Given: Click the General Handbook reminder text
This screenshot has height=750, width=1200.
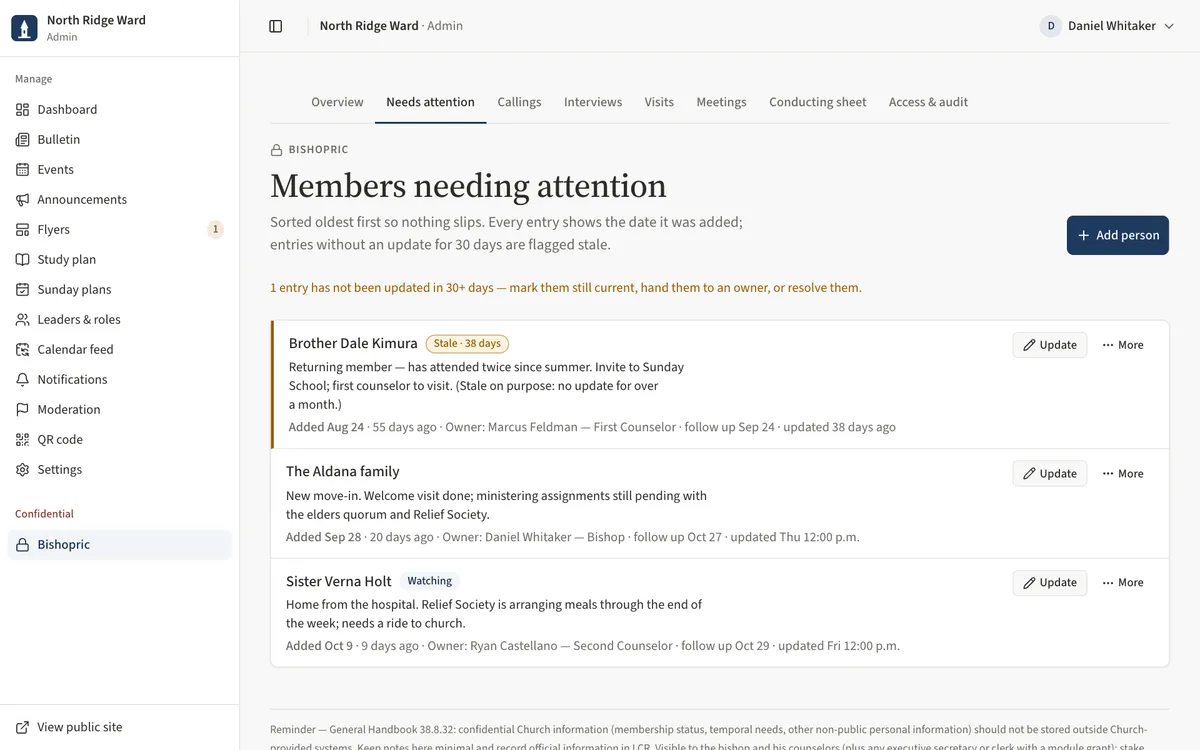Looking at the screenshot, I should (x=710, y=737).
